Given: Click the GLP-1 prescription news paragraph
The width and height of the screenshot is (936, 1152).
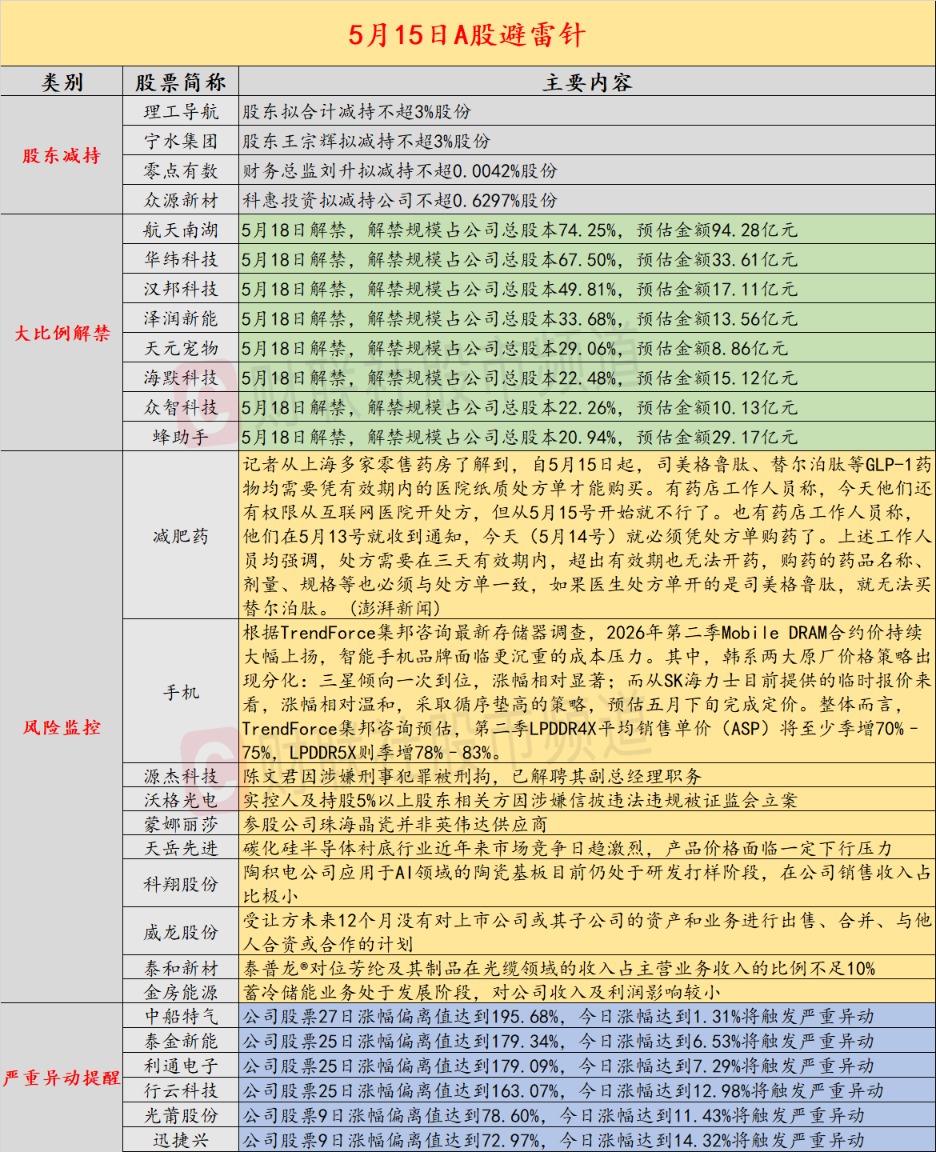Looking at the screenshot, I should point(587,536).
